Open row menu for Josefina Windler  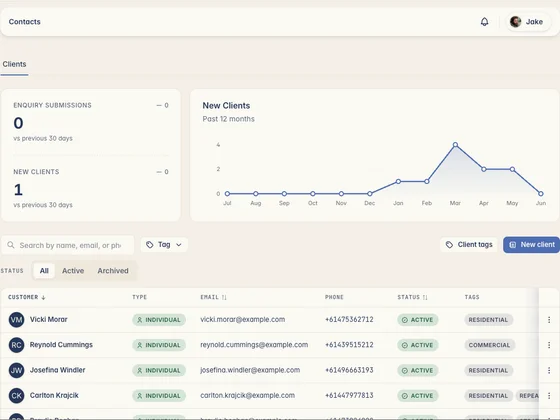(x=549, y=370)
